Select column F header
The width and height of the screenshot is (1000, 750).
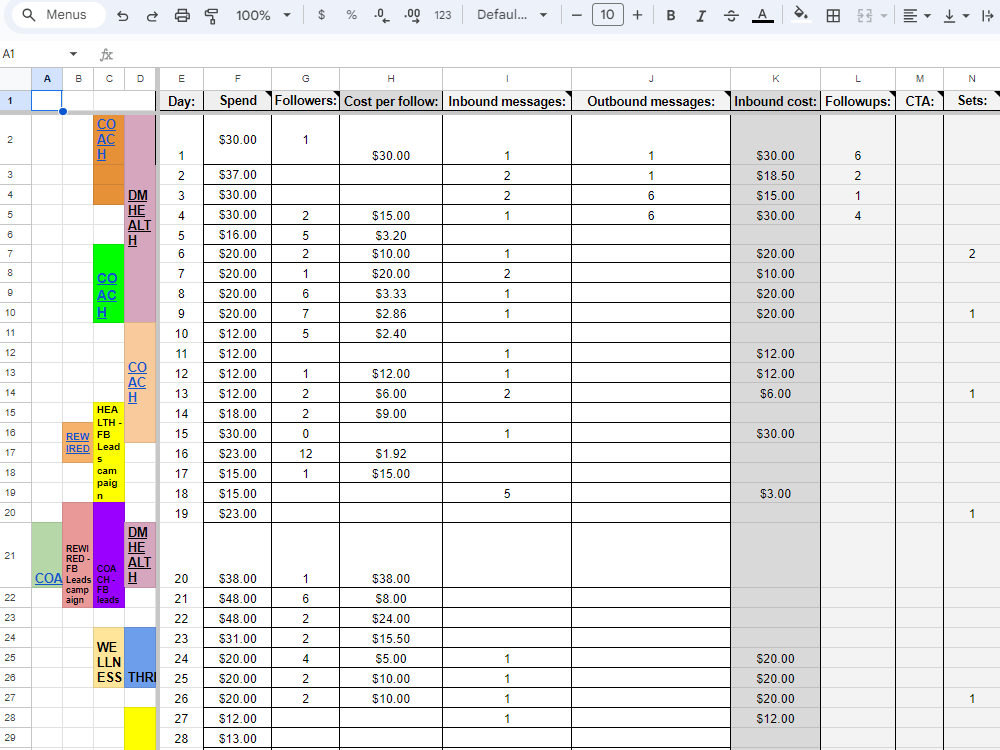(x=237, y=78)
